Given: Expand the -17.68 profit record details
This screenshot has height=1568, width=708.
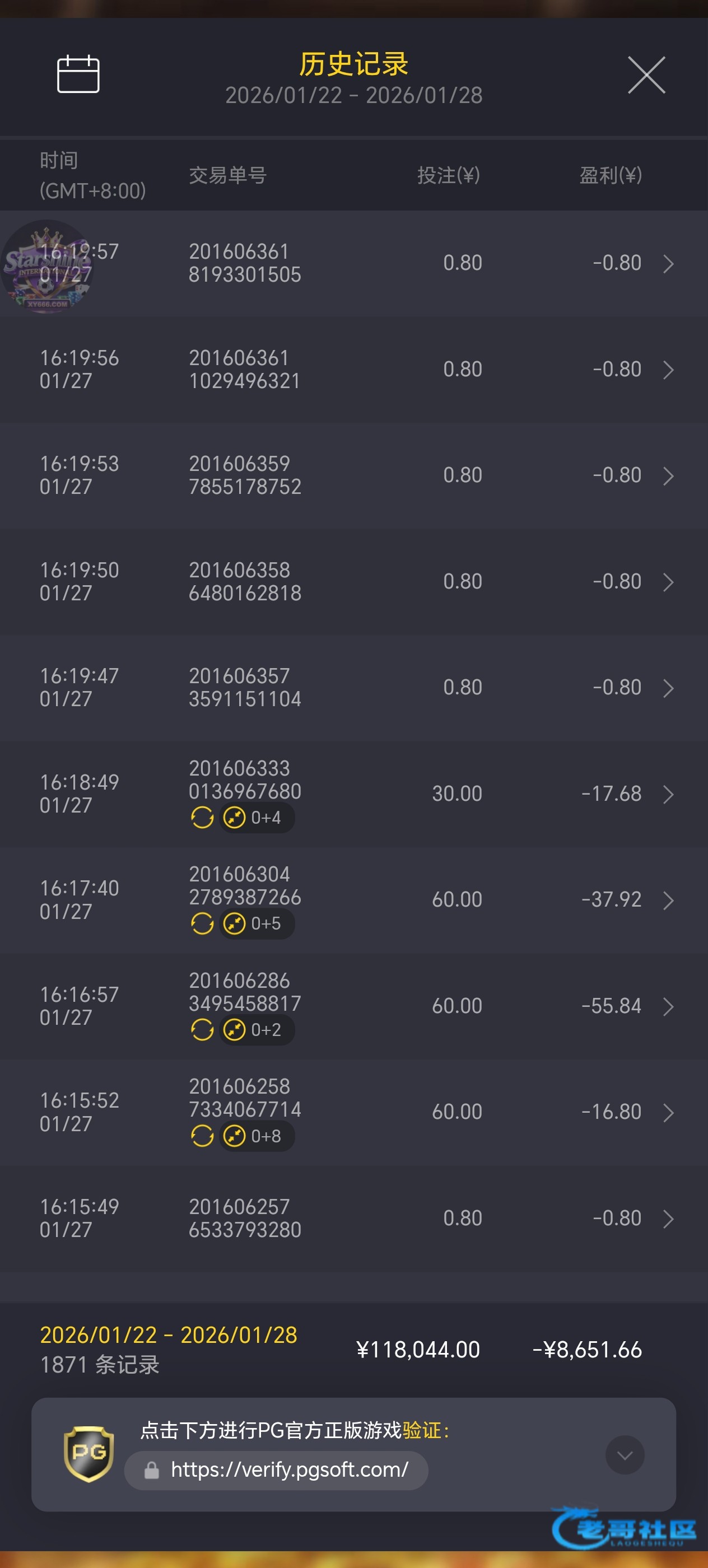Looking at the screenshot, I should 668,794.
